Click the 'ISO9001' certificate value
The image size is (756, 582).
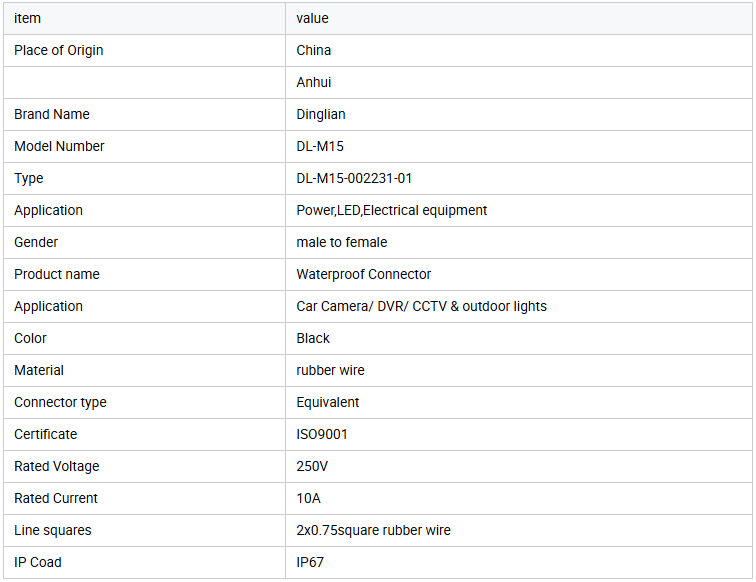coord(322,434)
